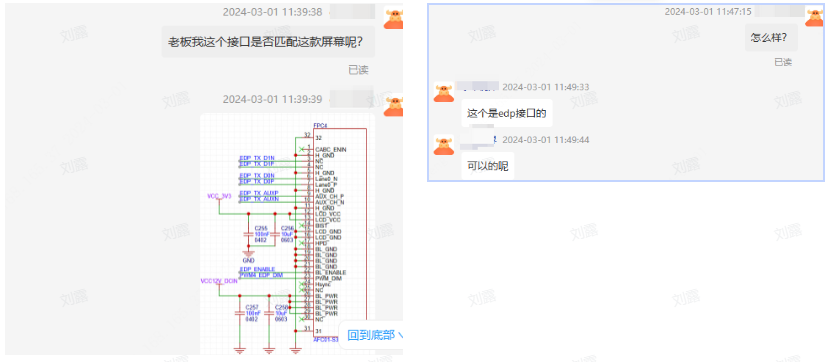Image resolution: width=830 pixels, height=362 pixels.
Task: Click the 这个是edp接口的 message bubble
Action: coord(507,113)
